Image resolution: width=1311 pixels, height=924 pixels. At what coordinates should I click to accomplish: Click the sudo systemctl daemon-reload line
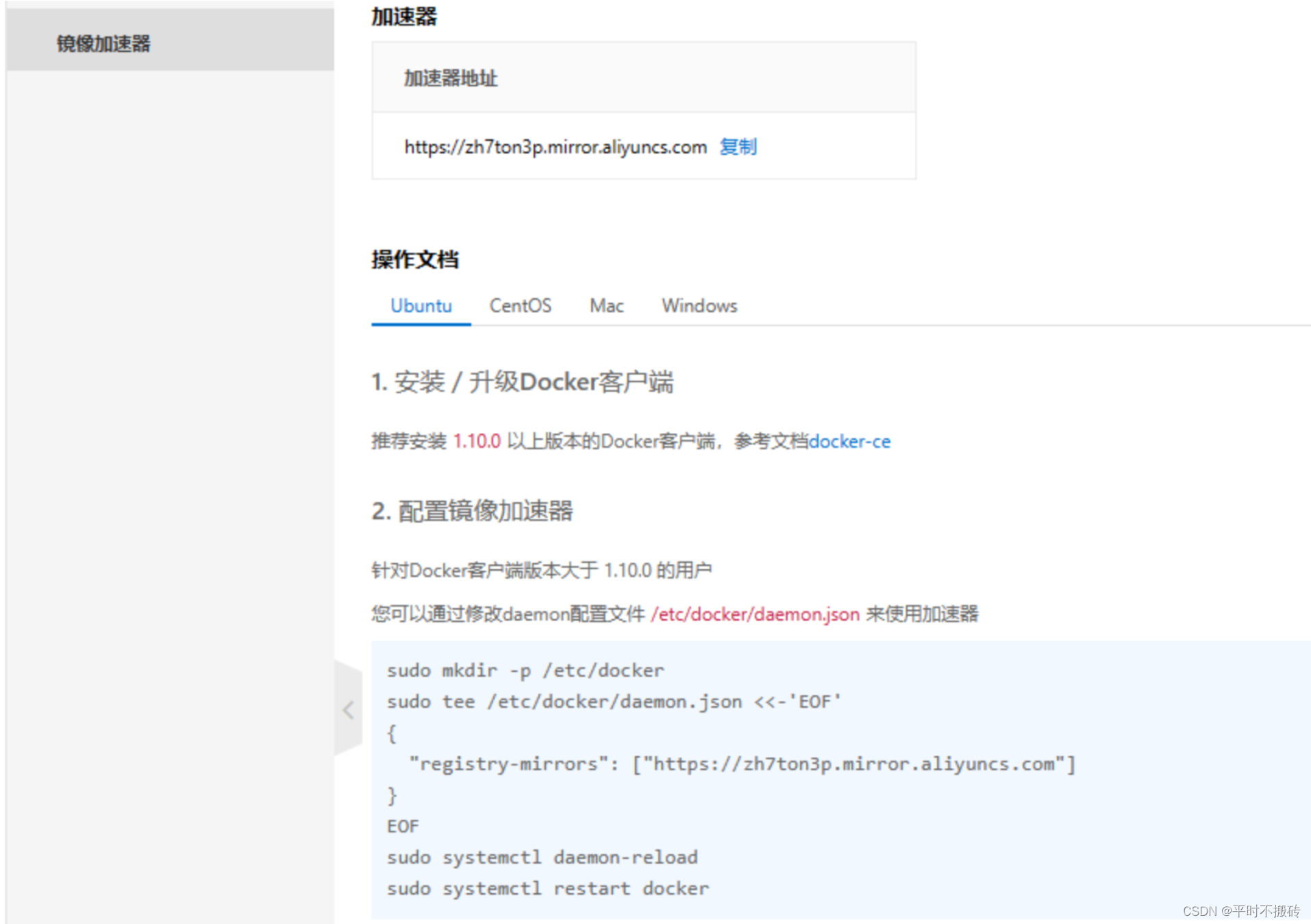[x=542, y=858]
